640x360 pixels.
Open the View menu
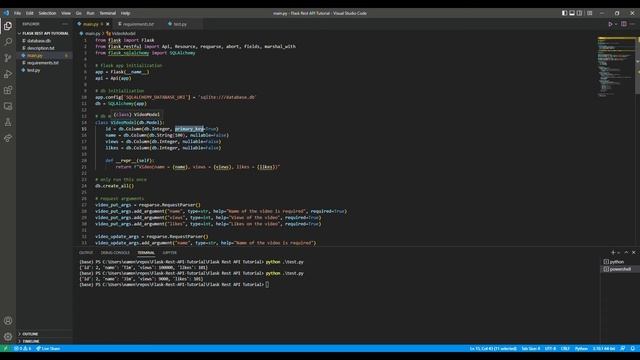tap(66, 13)
